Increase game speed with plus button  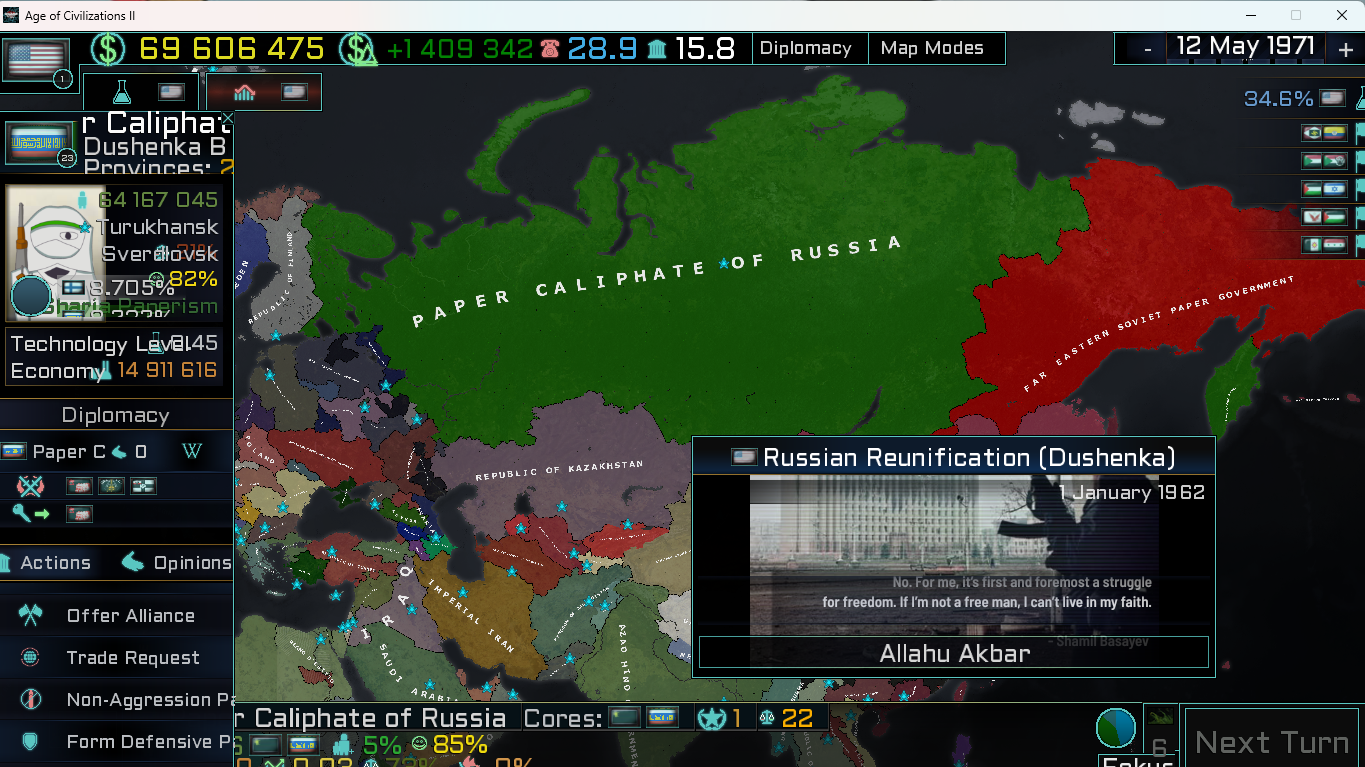pyautogui.click(x=1345, y=49)
